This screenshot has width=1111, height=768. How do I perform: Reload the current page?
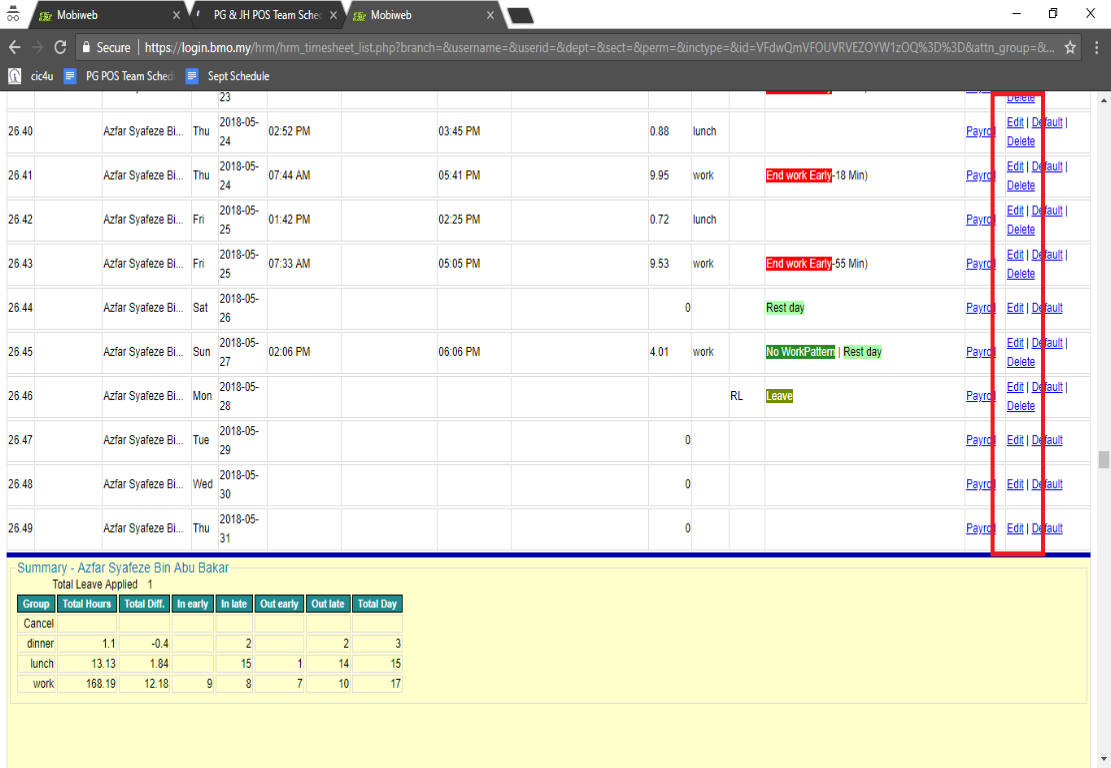pos(60,47)
